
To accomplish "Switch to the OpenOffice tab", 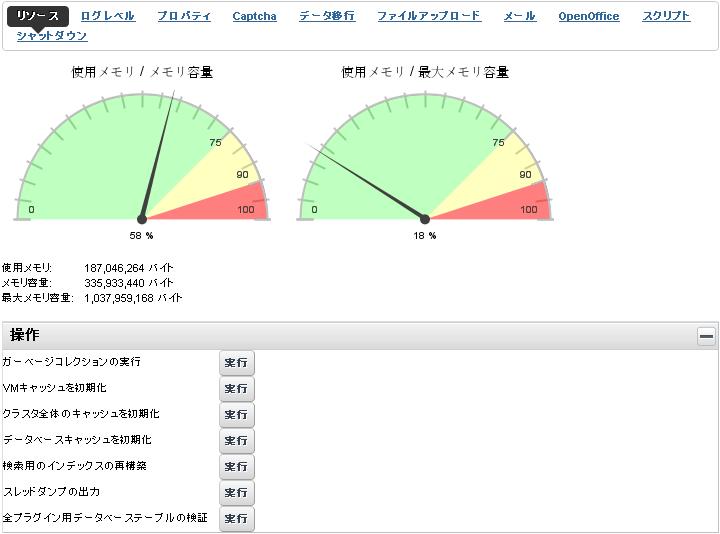I will click(x=588, y=16).
